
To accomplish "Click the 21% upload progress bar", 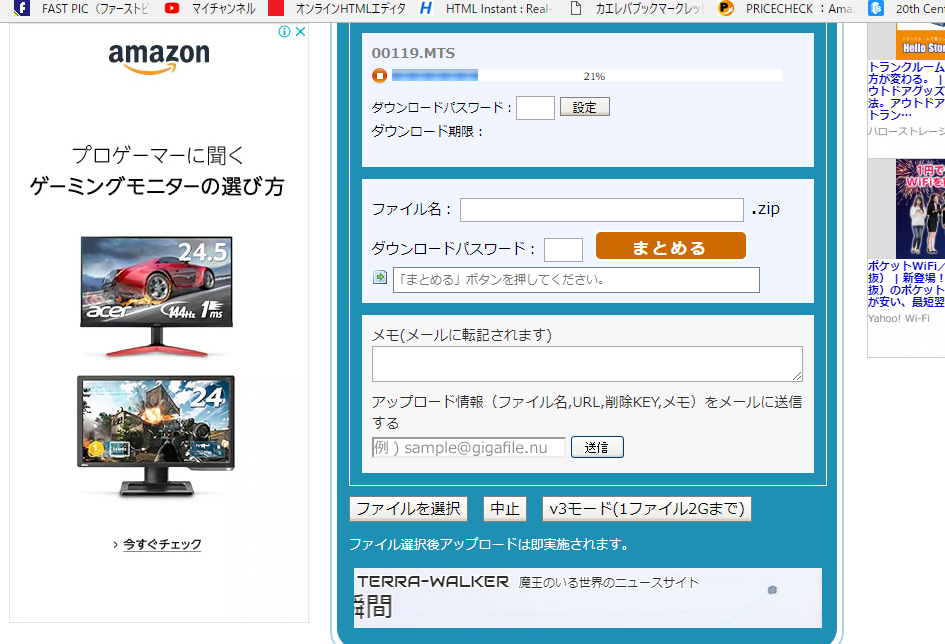I will [x=587, y=75].
